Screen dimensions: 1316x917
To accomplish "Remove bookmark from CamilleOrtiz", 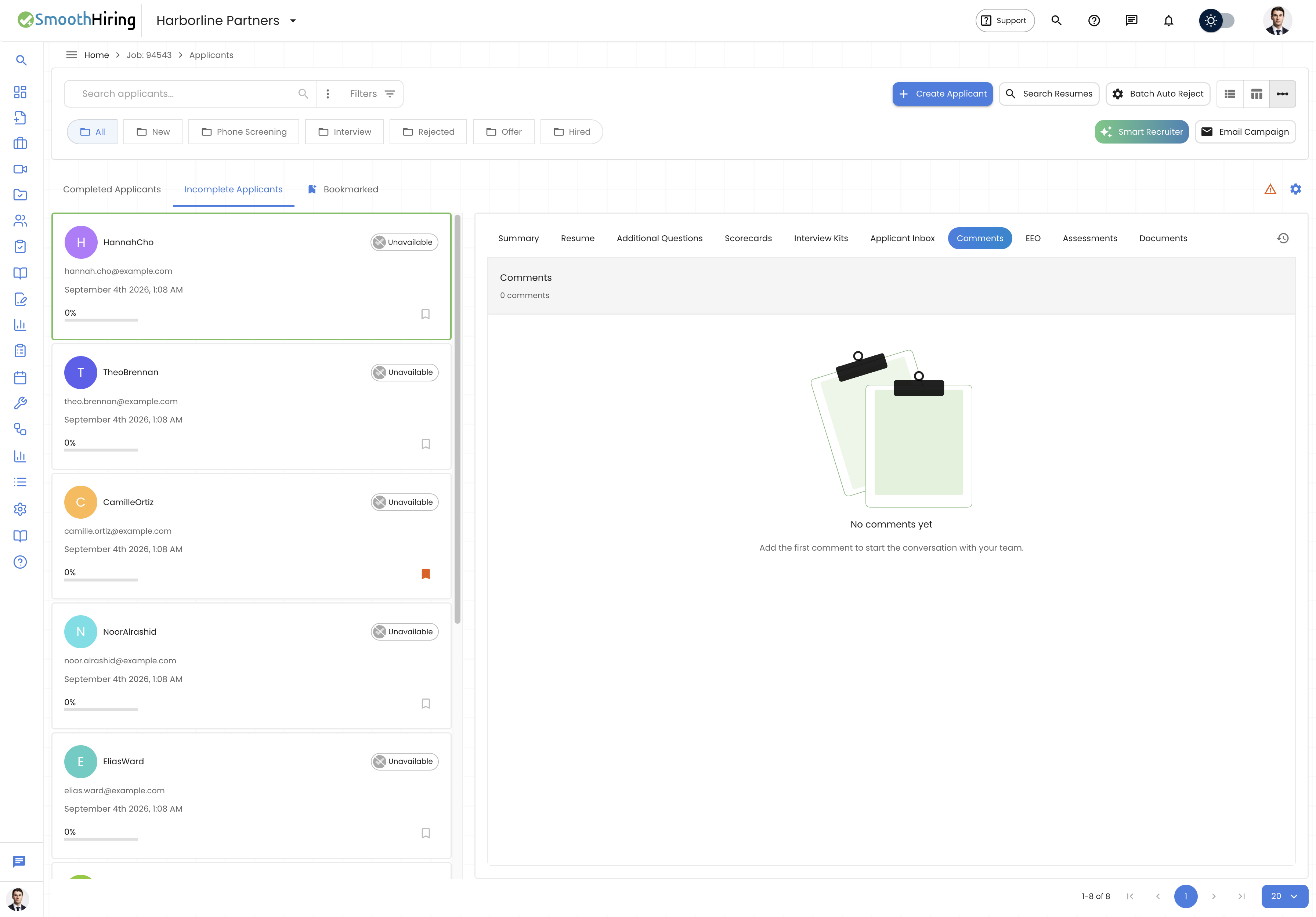I will 425,574.
